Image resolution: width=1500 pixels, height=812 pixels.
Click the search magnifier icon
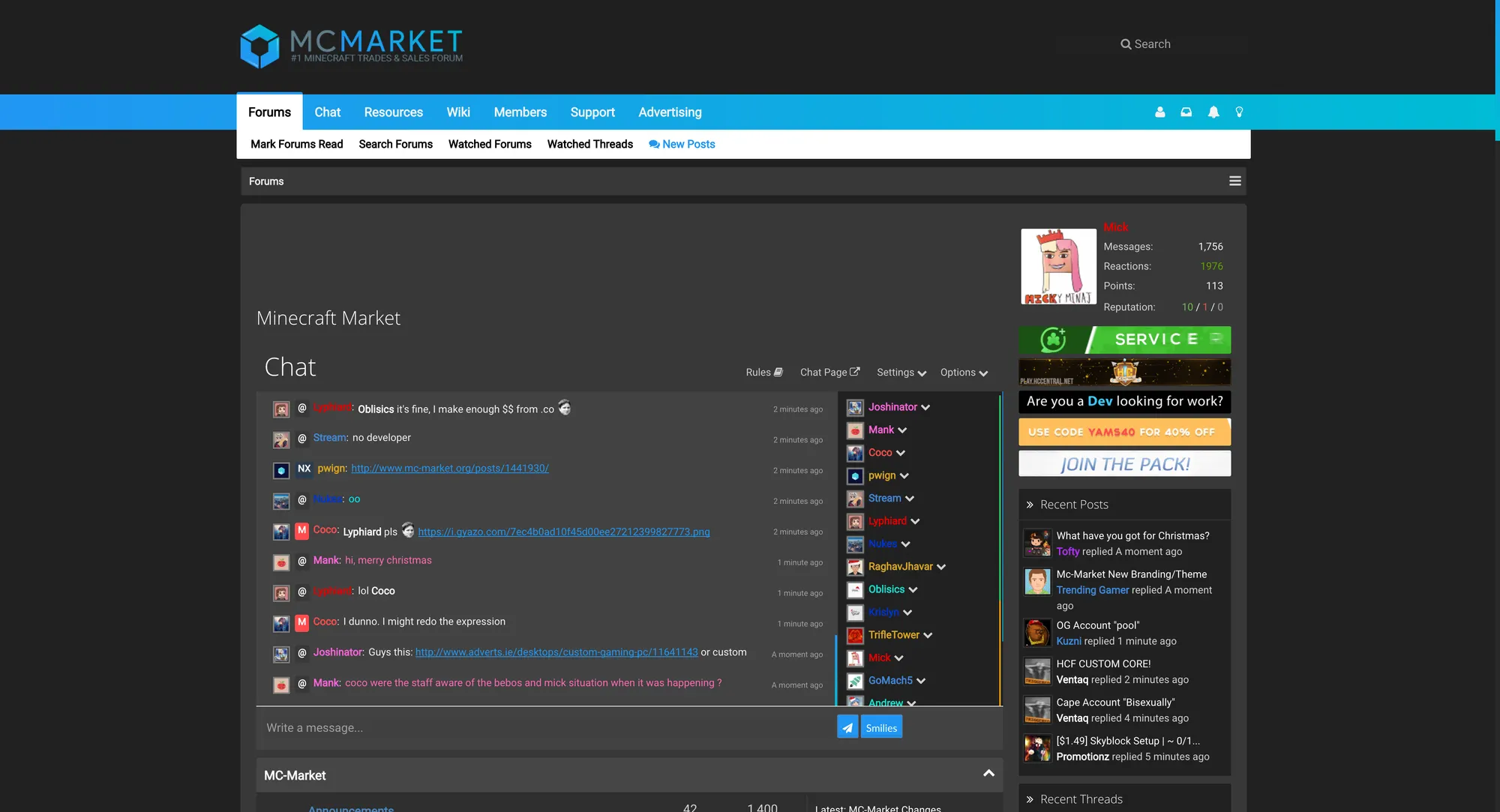(x=1126, y=44)
